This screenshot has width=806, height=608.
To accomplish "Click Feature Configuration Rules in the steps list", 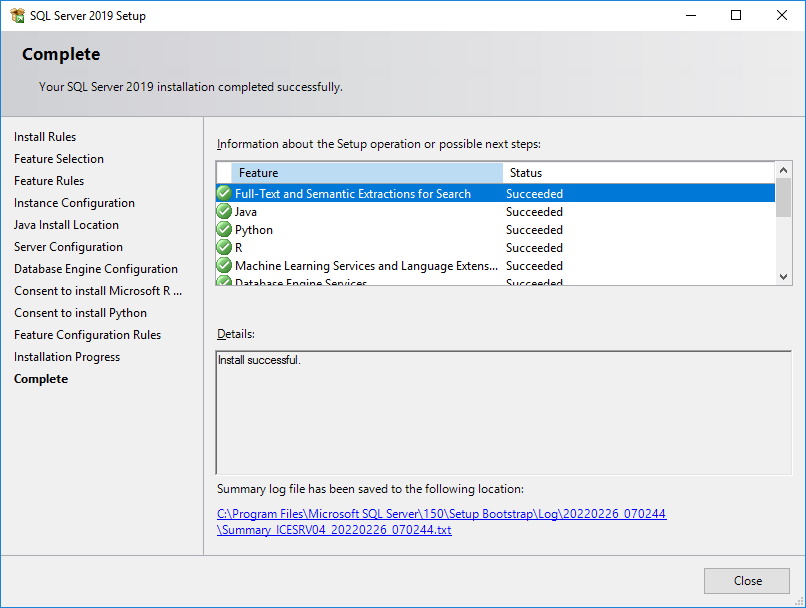I will point(87,335).
